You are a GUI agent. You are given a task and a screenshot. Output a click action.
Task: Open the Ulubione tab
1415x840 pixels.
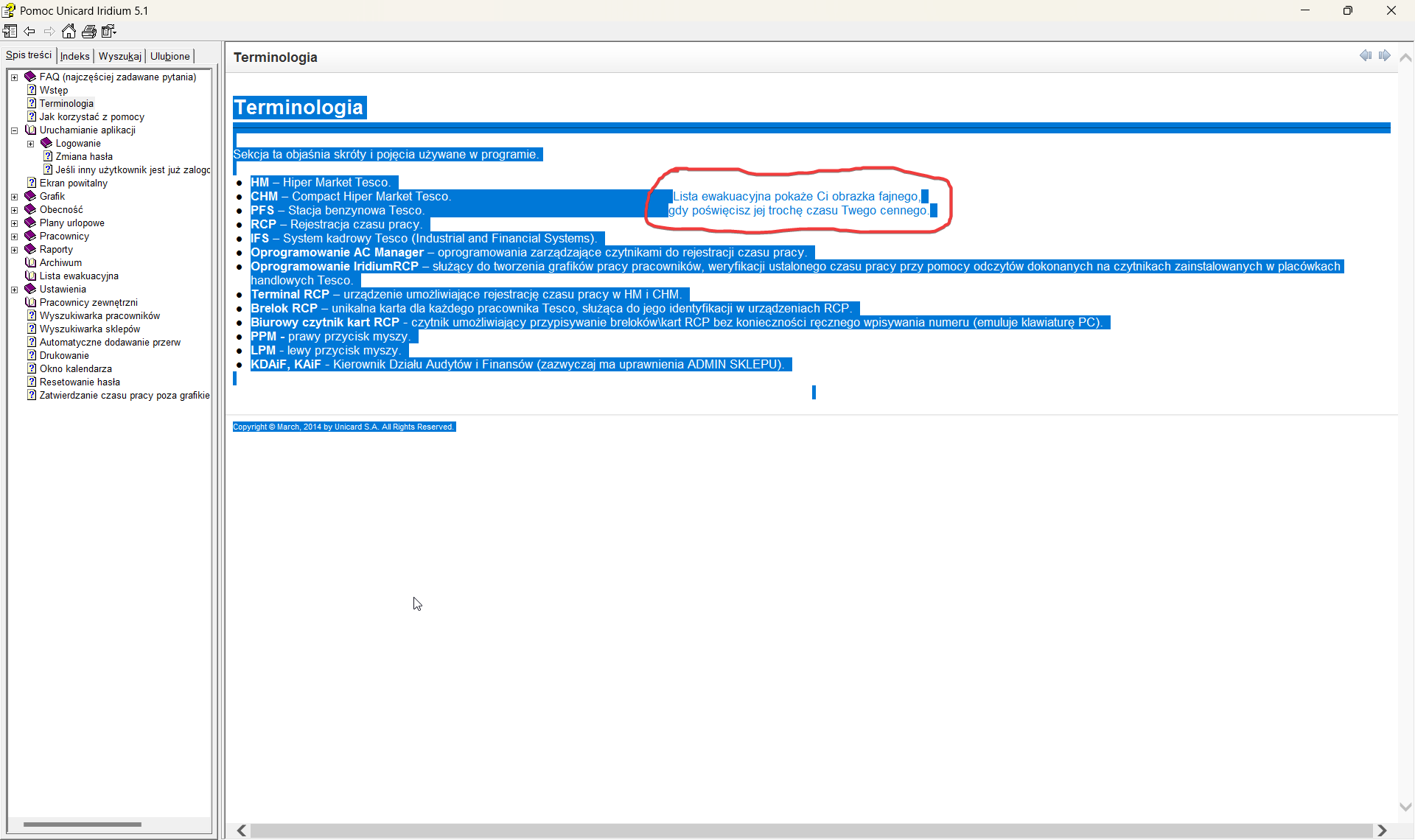pyautogui.click(x=170, y=56)
